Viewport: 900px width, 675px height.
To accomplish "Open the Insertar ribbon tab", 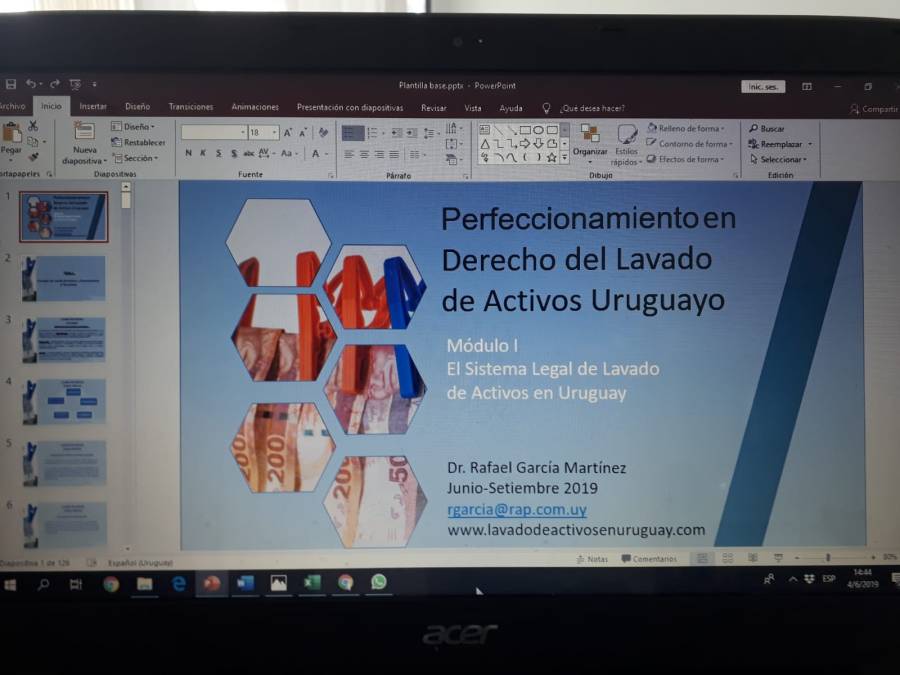I will (93, 107).
